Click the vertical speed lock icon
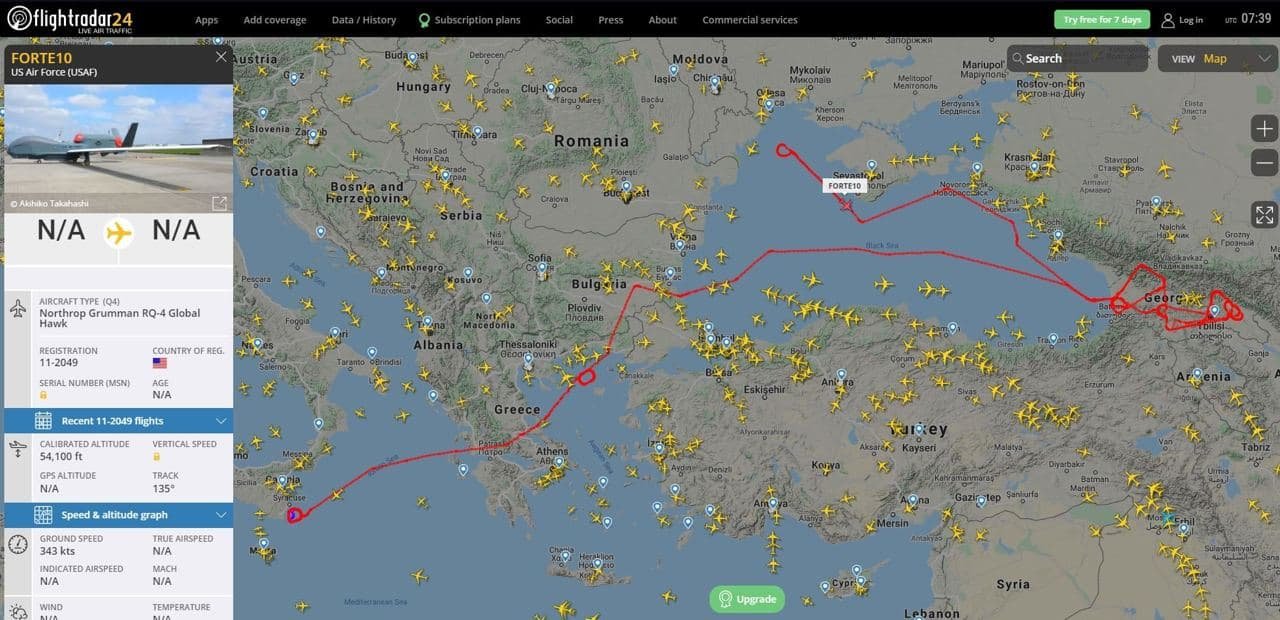1280x620 pixels. (157, 457)
